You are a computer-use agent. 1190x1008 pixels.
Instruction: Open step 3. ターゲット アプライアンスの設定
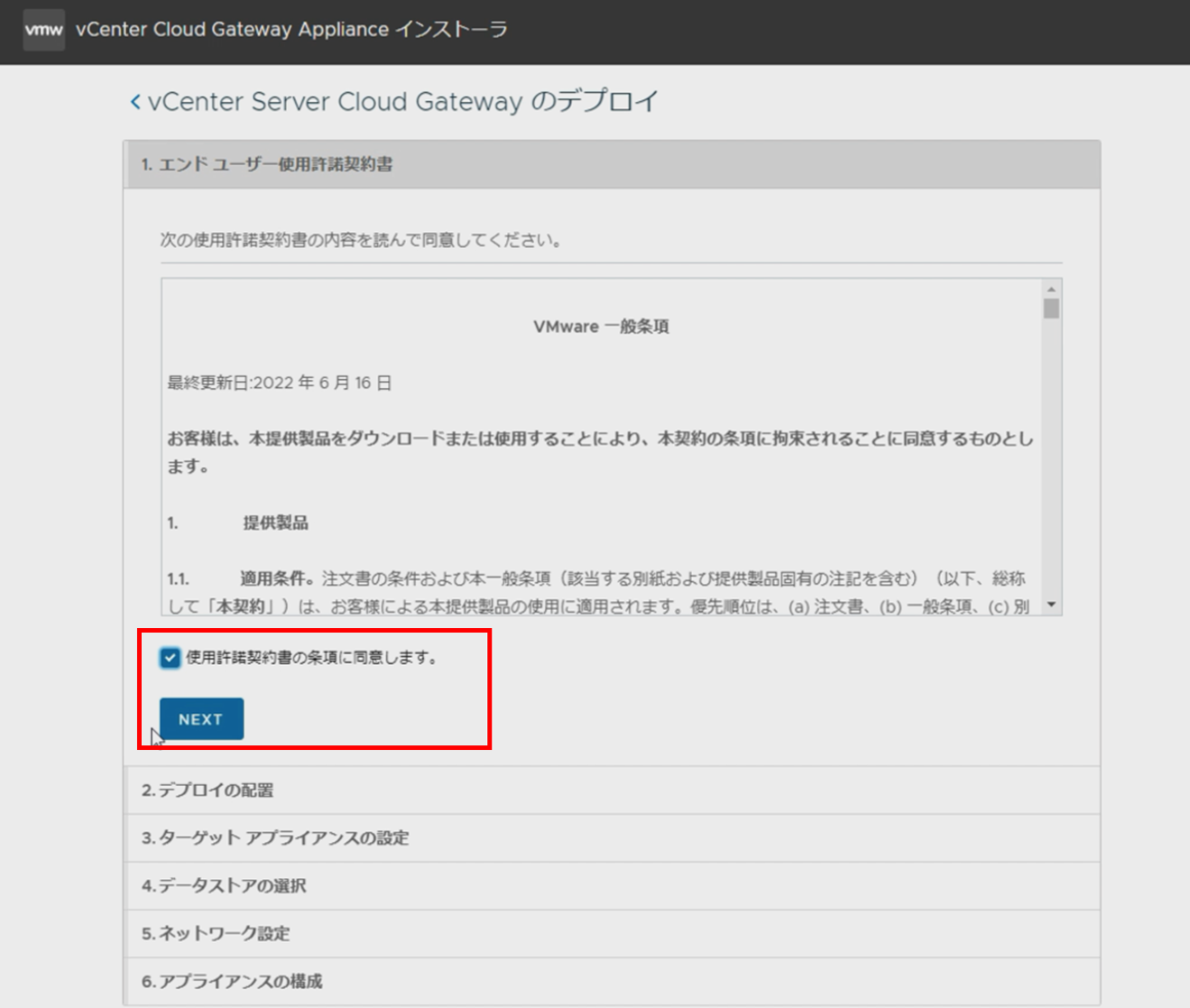[612, 838]
